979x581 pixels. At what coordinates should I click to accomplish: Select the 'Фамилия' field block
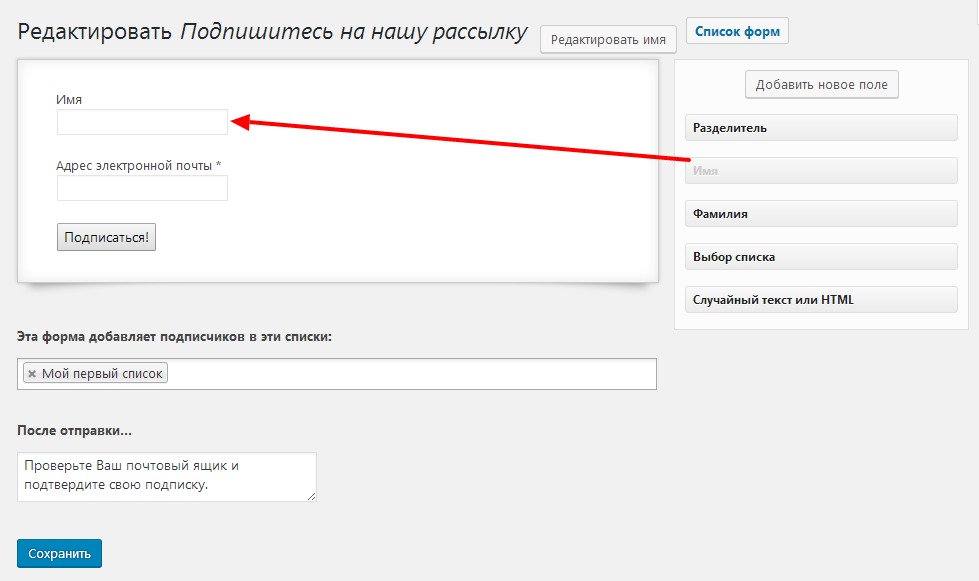pos(821,214)
